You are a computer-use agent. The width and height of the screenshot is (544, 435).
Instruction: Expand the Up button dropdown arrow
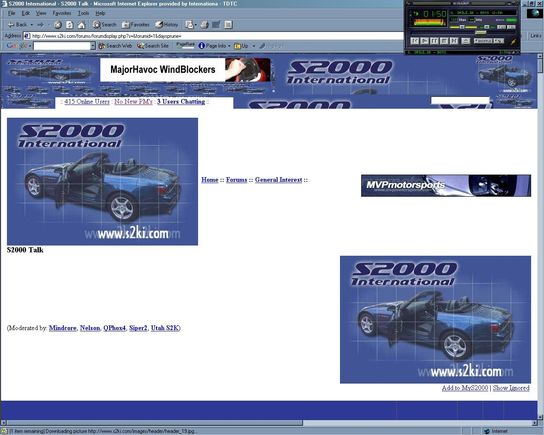coord(254,46)
